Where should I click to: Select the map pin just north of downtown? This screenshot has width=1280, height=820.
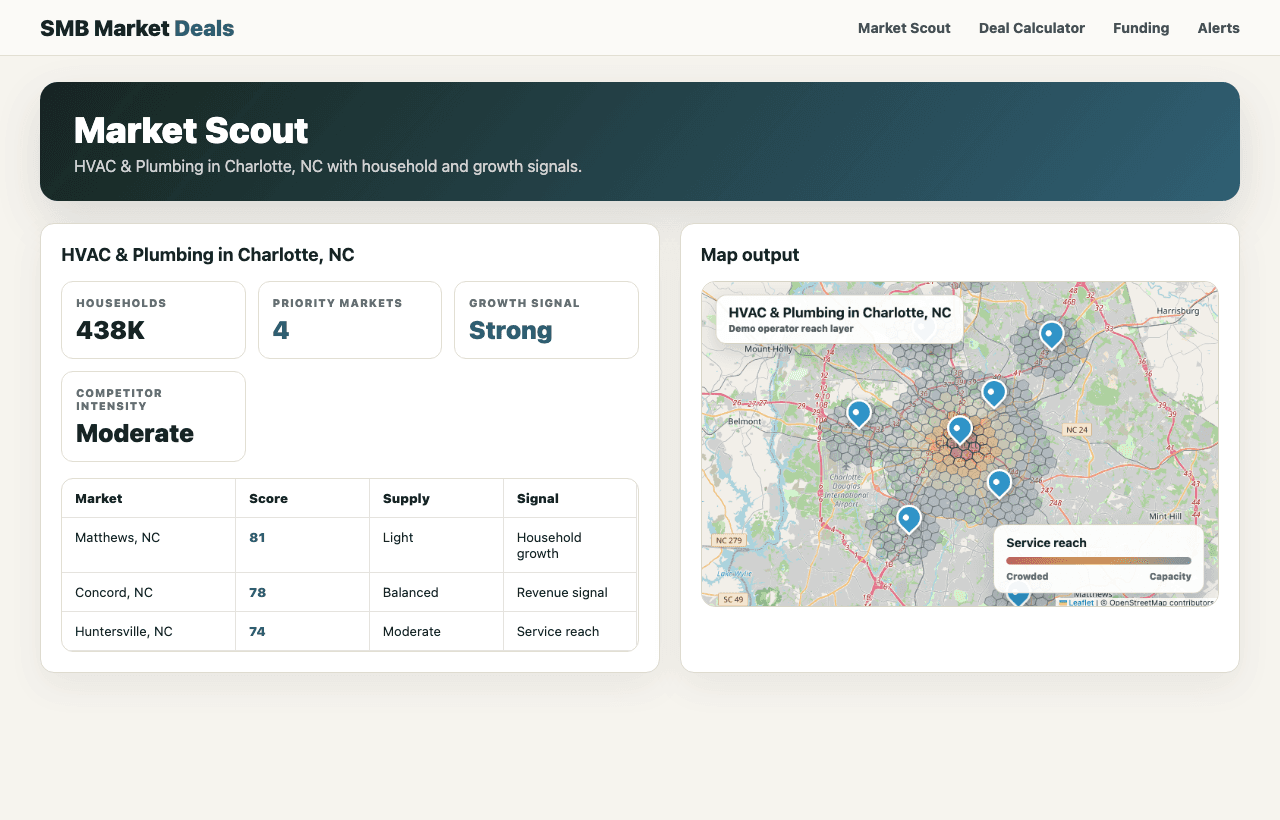tap(993, 393)
